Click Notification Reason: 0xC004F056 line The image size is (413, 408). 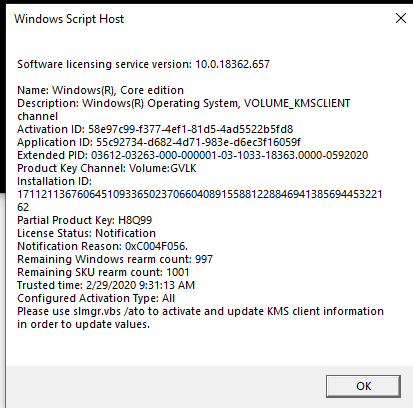click(103, 246)
